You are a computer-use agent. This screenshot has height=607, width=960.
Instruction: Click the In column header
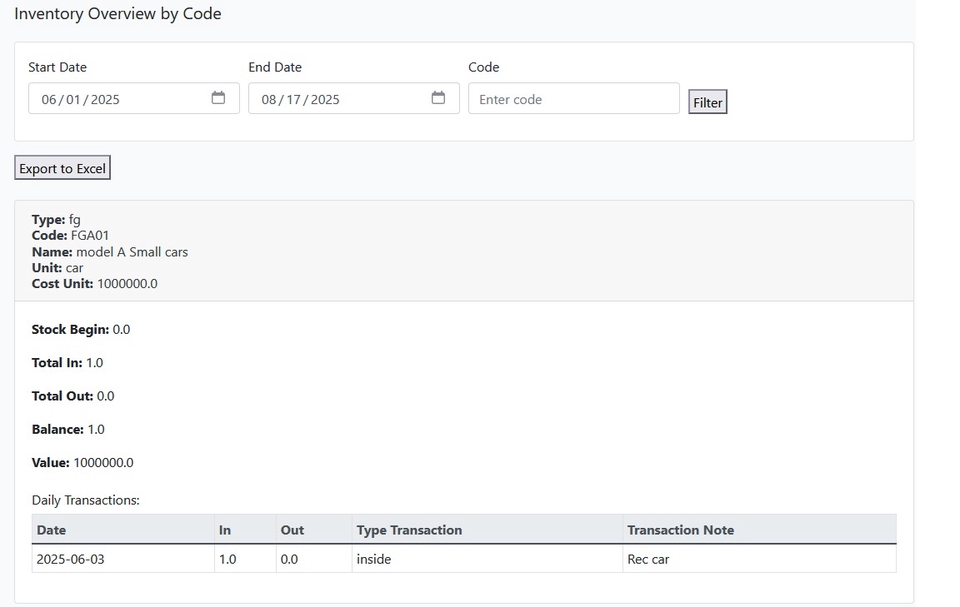click(225, 530)
